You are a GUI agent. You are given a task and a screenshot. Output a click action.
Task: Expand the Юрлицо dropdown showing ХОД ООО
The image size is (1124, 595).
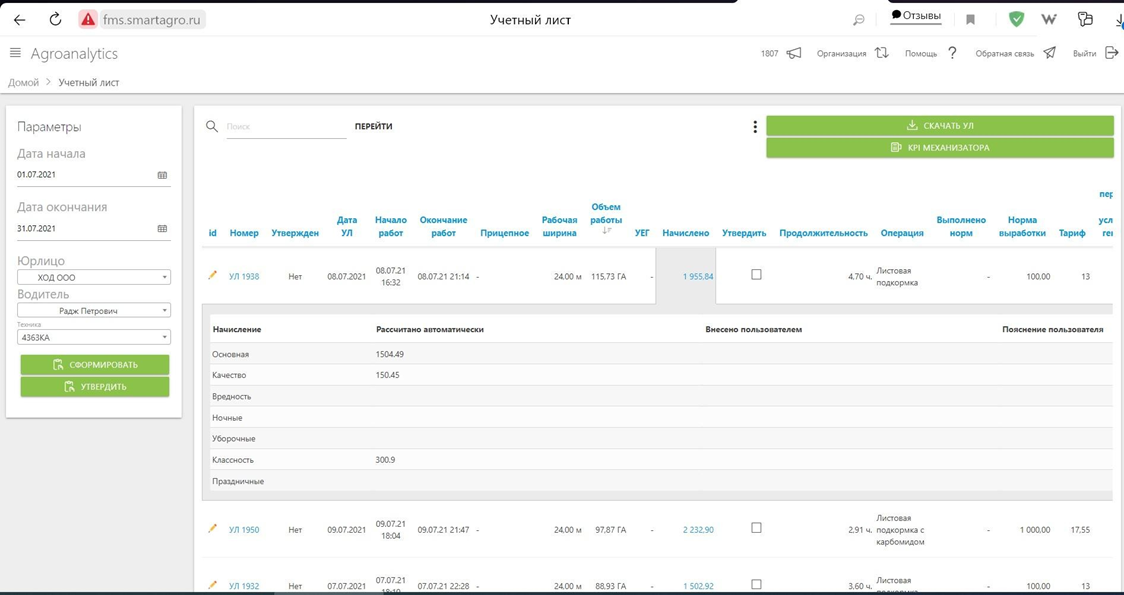[x=94, y=277]
